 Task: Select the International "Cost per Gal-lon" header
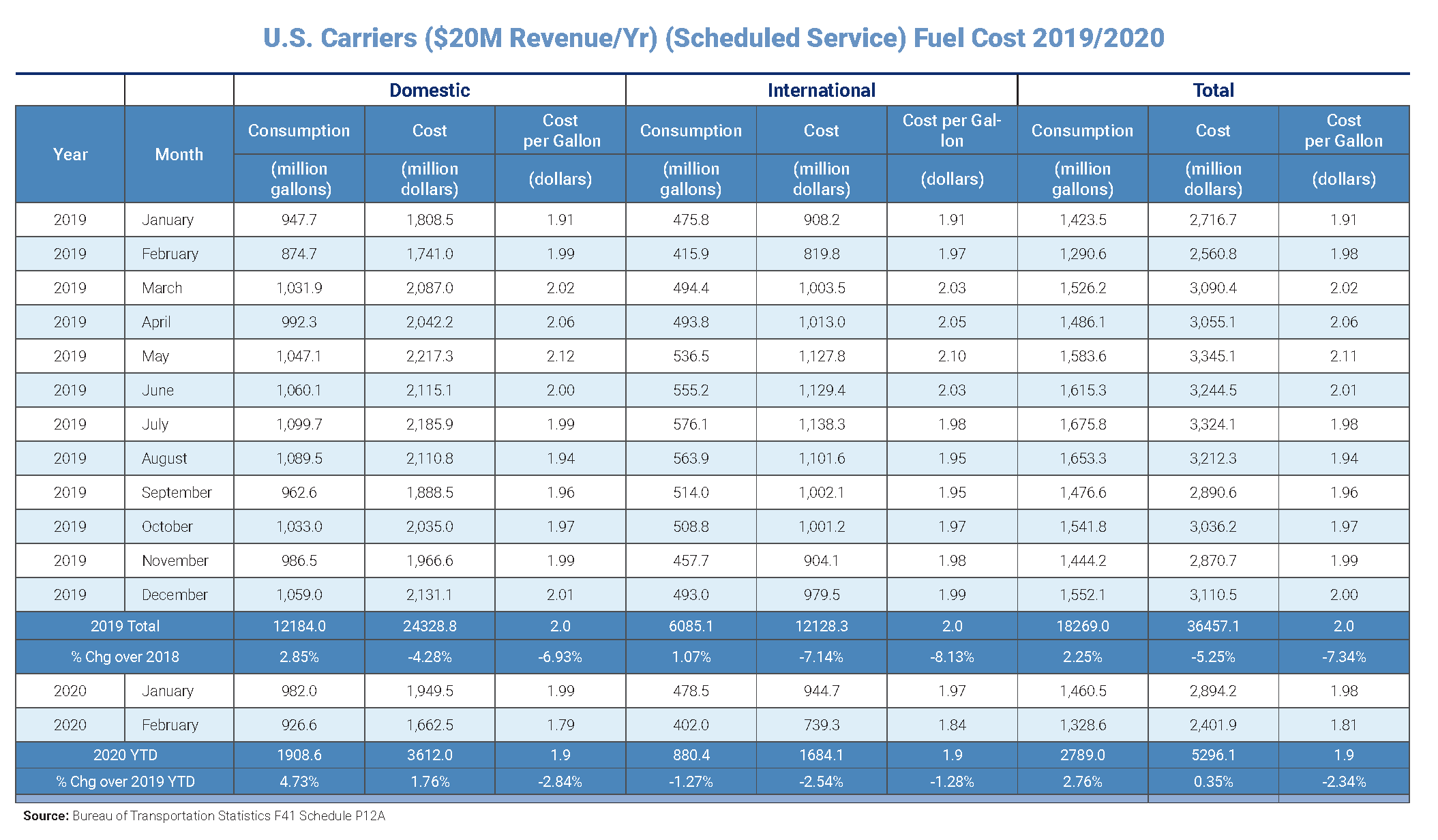click(x=952, y=130)
